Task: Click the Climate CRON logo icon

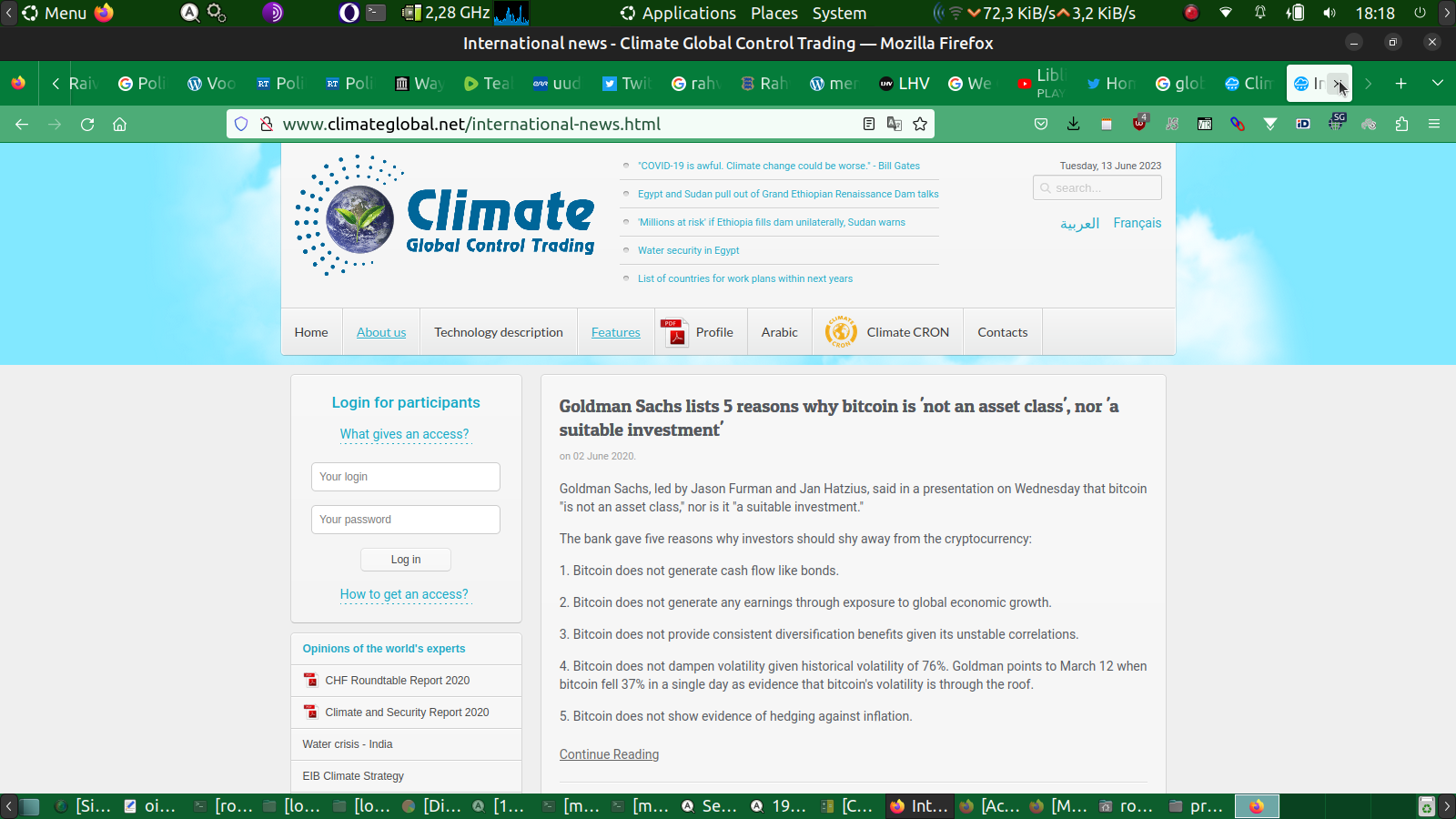Action: pos(841,332)
